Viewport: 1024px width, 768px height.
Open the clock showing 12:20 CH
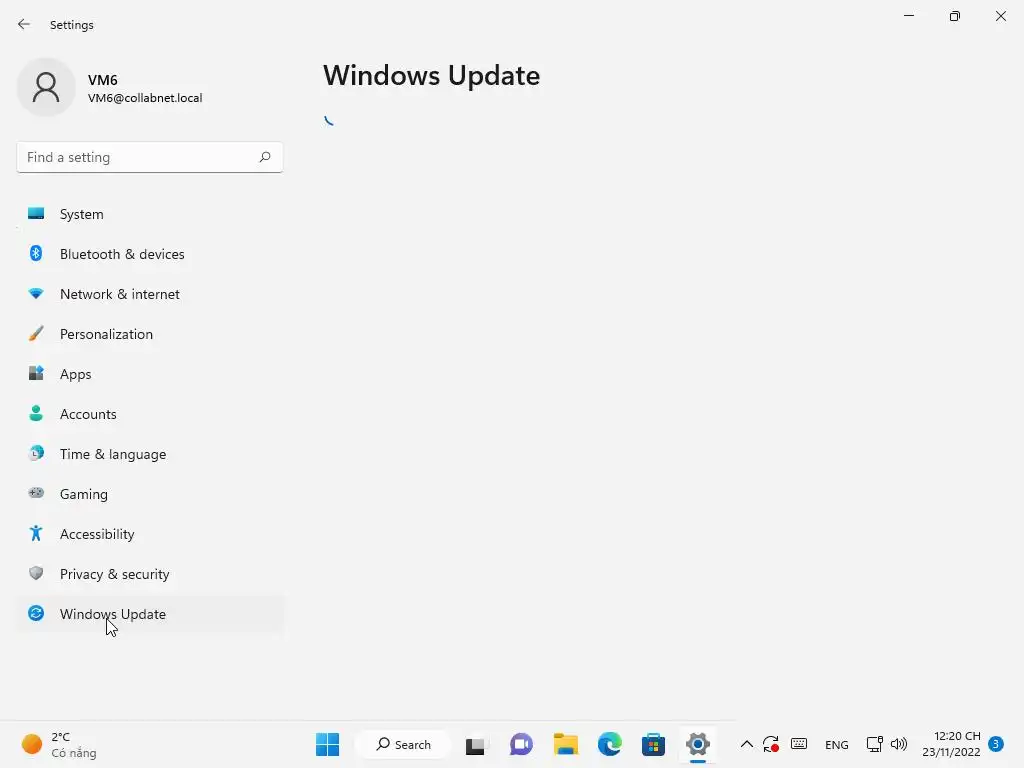click(x=952, y=744)
